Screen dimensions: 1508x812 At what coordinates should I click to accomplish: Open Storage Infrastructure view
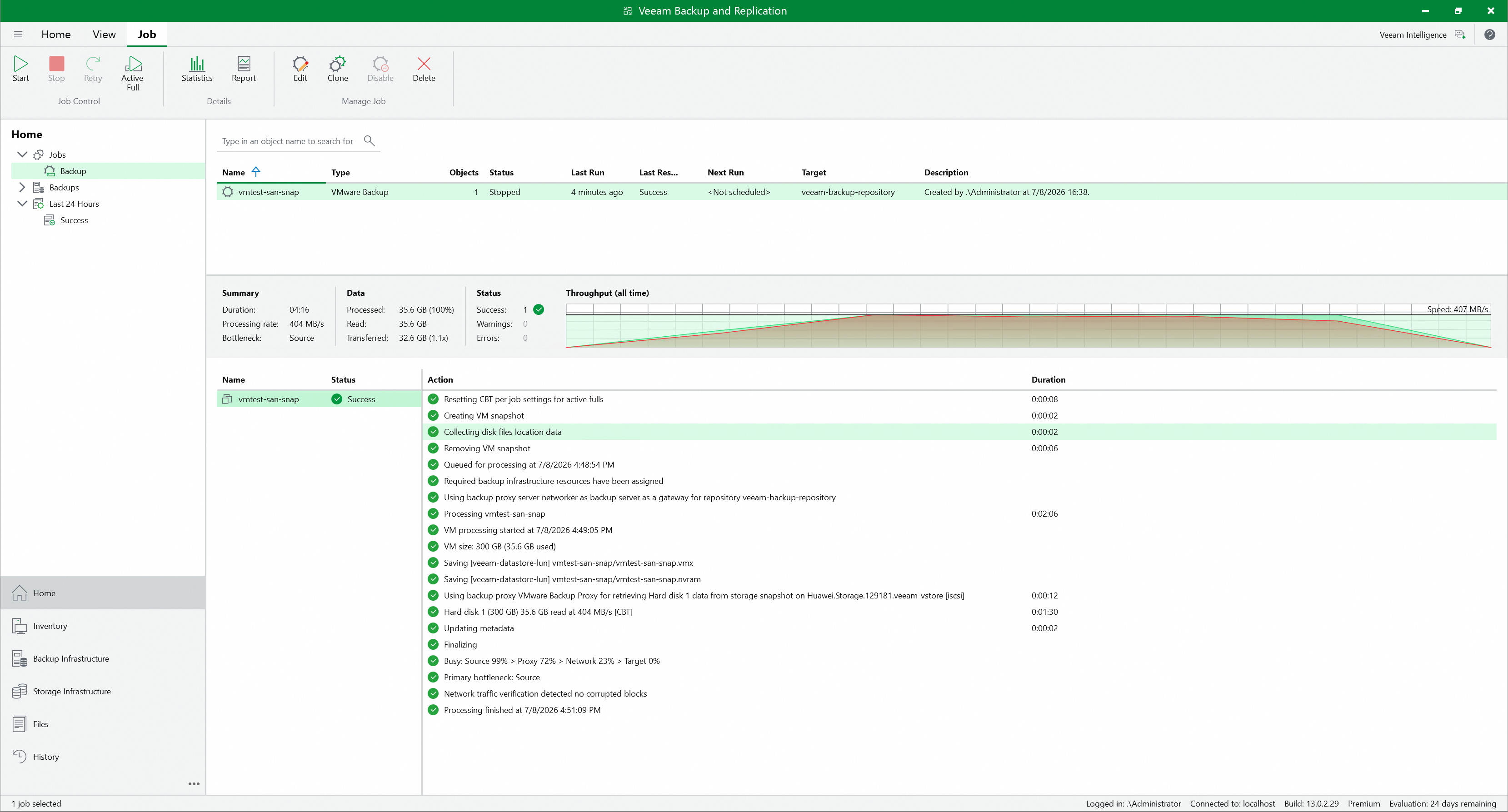point(103,692)
